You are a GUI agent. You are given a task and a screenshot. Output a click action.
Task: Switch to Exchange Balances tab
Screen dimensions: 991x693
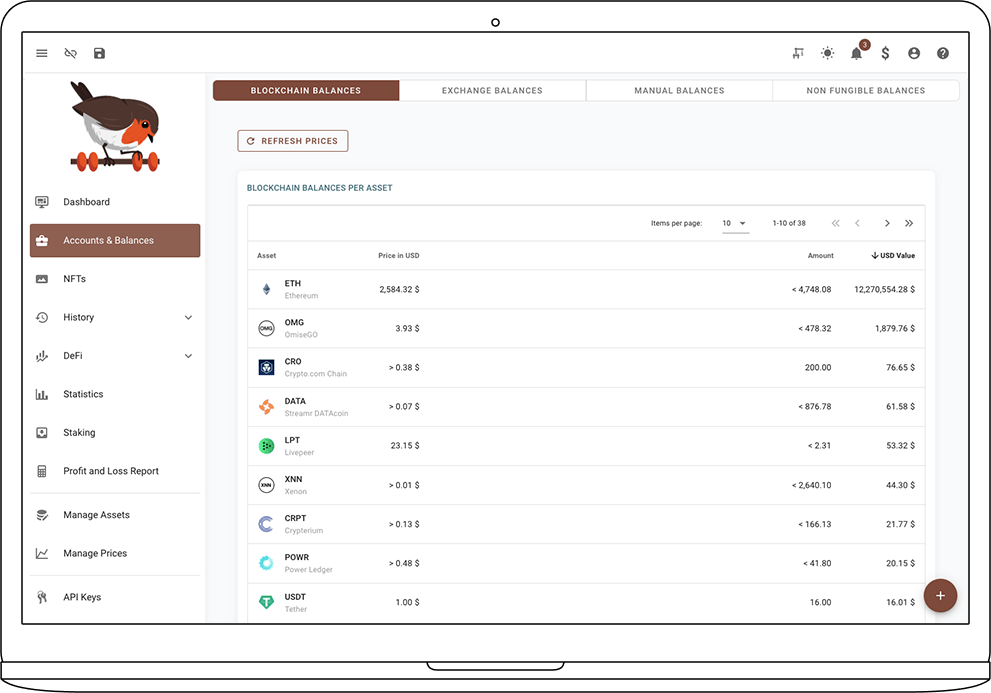tap(492, 90)
